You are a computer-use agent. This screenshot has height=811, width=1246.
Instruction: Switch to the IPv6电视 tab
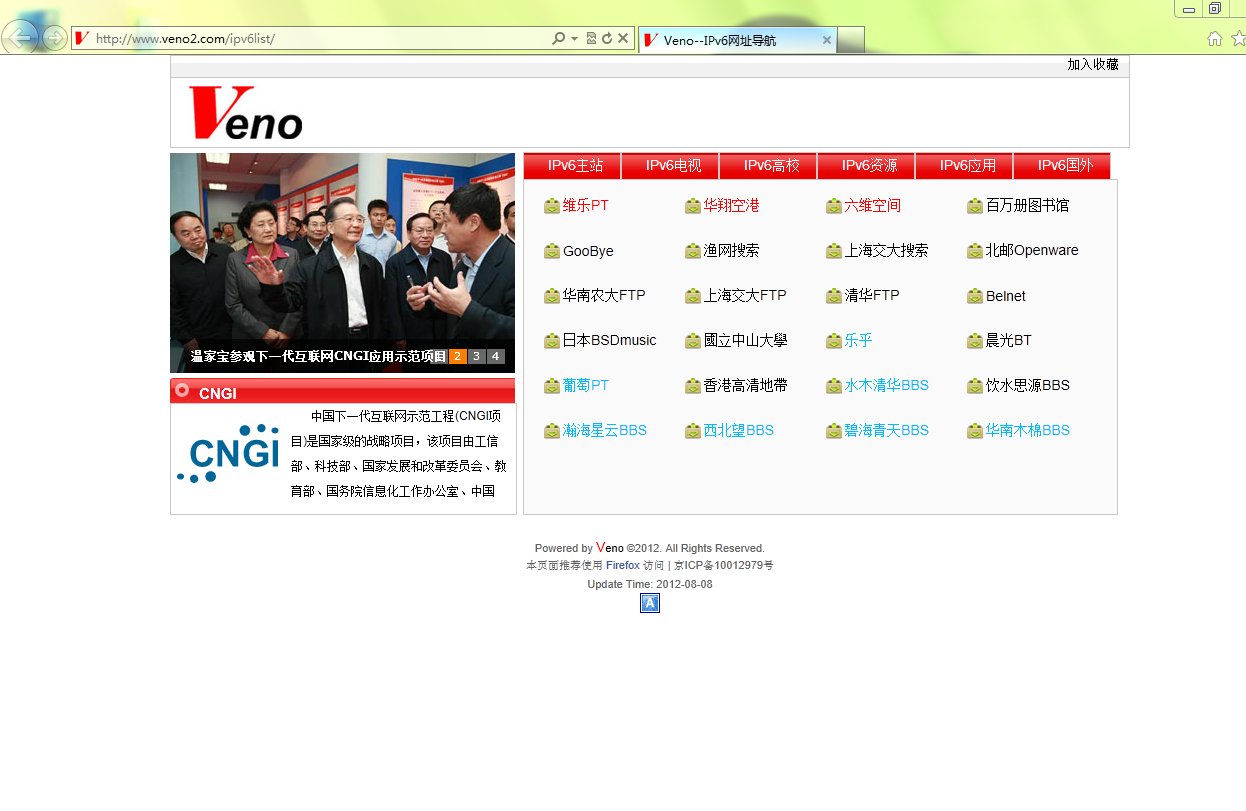672,166
